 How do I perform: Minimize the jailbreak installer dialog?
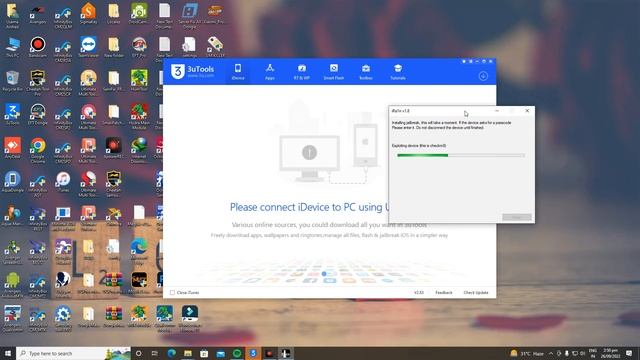point(497,111)
